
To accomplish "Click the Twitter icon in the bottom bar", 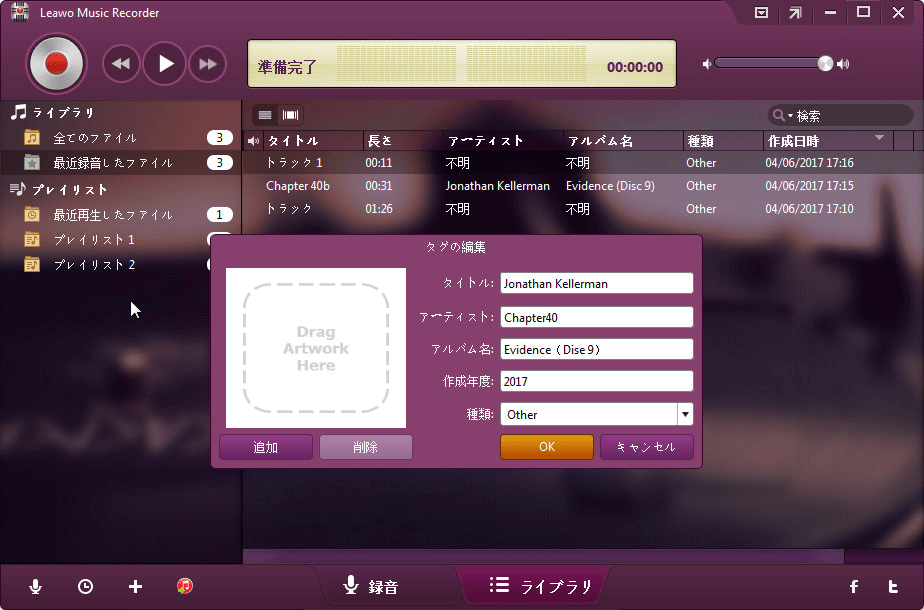I will click(893, 587).
